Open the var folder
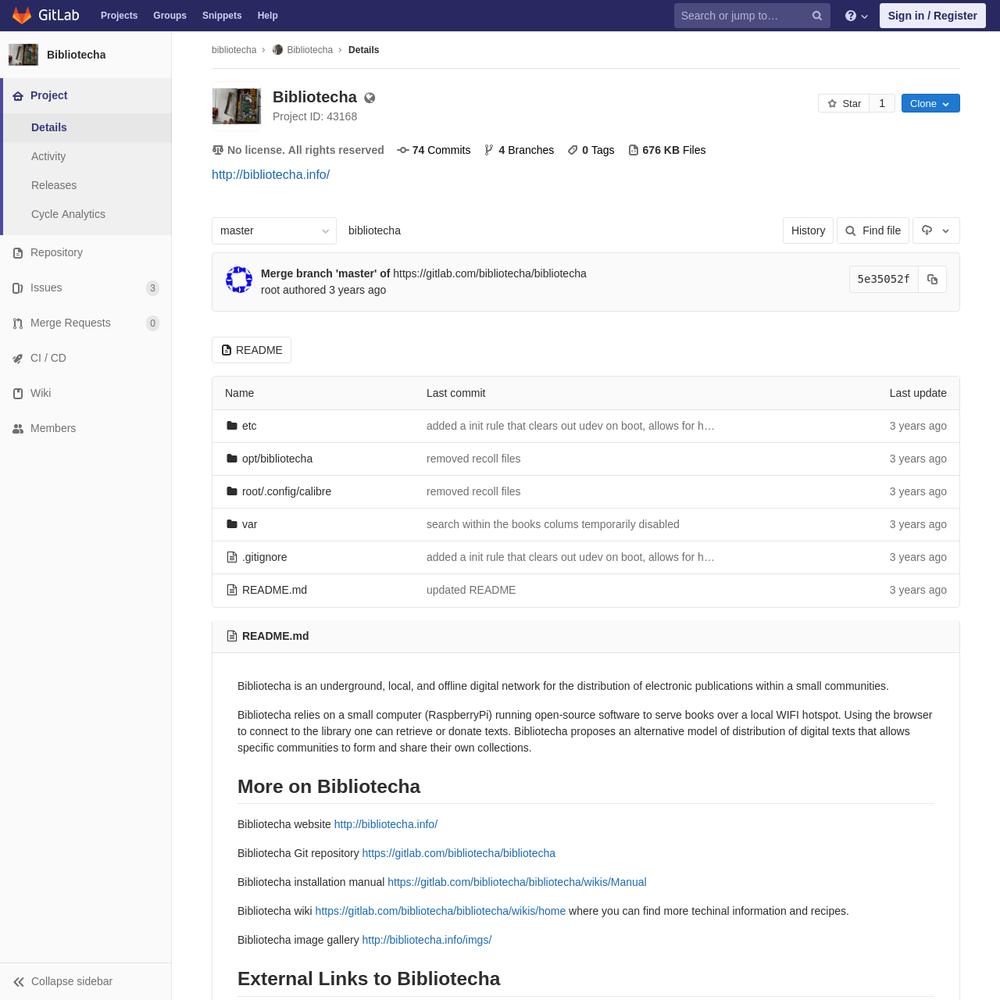This screenshot has width=1000, height=1000. [x=249, y=524]
